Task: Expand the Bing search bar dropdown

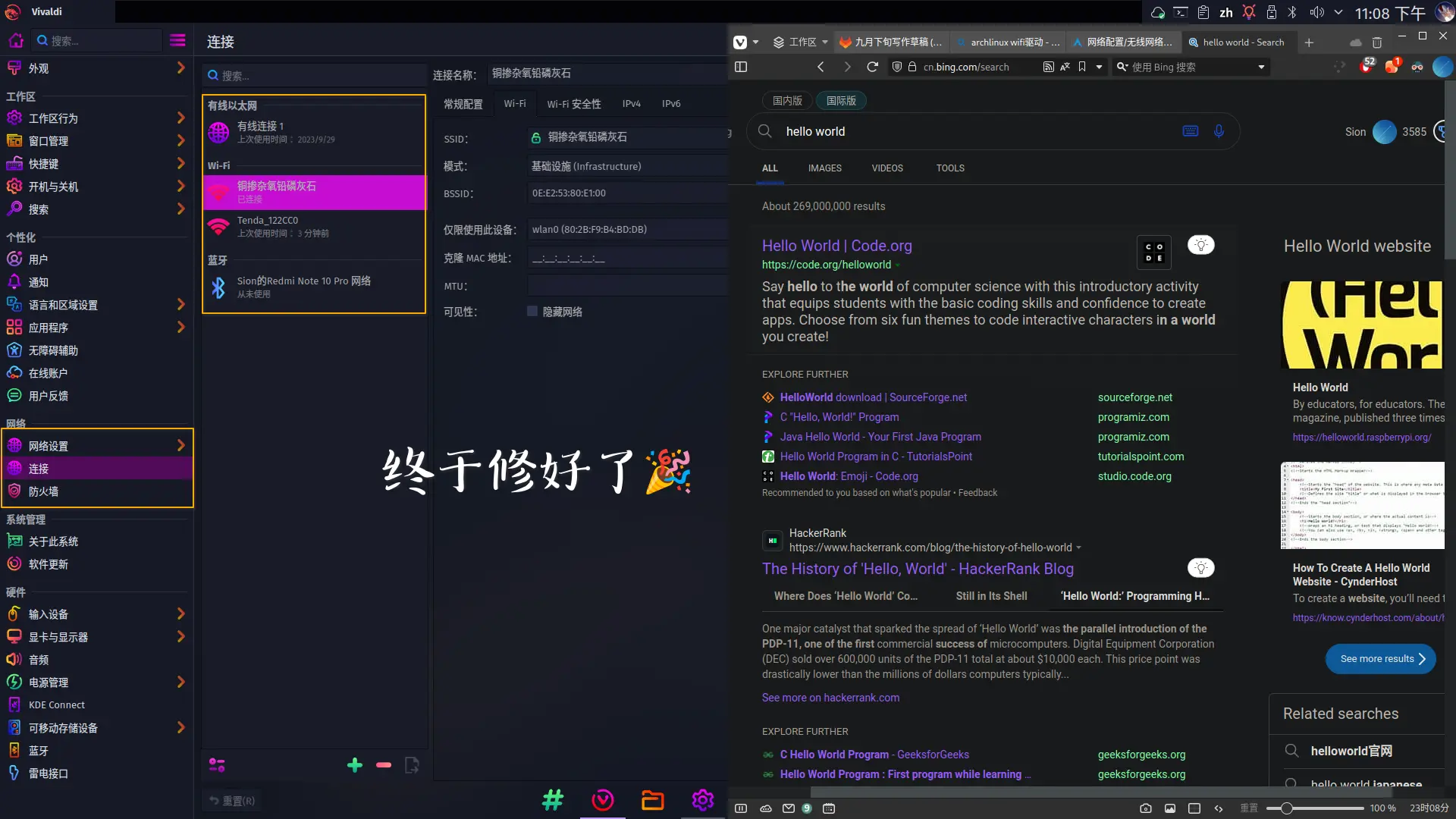Action: 1262,67
